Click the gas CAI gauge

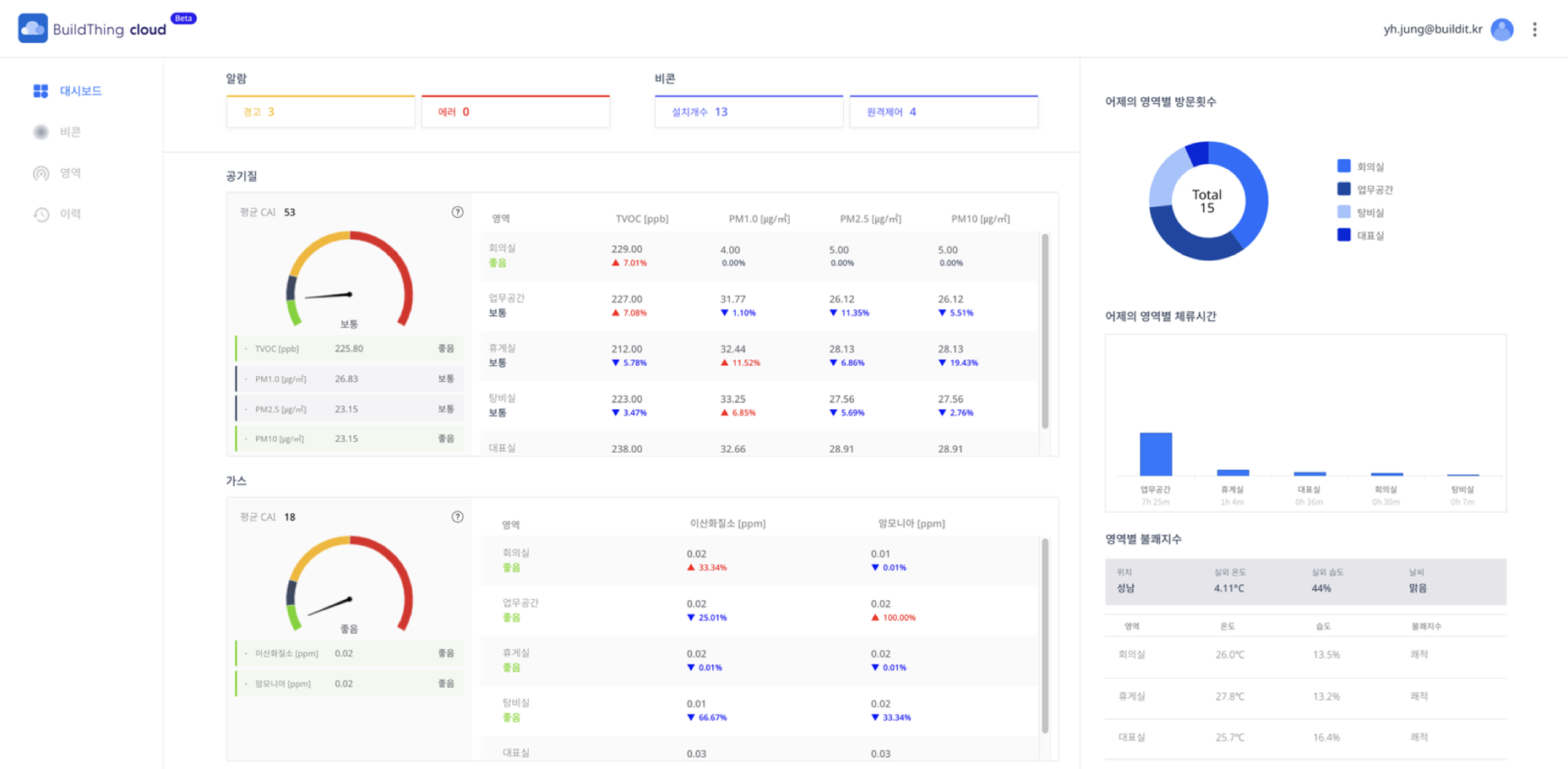[349, 584]
